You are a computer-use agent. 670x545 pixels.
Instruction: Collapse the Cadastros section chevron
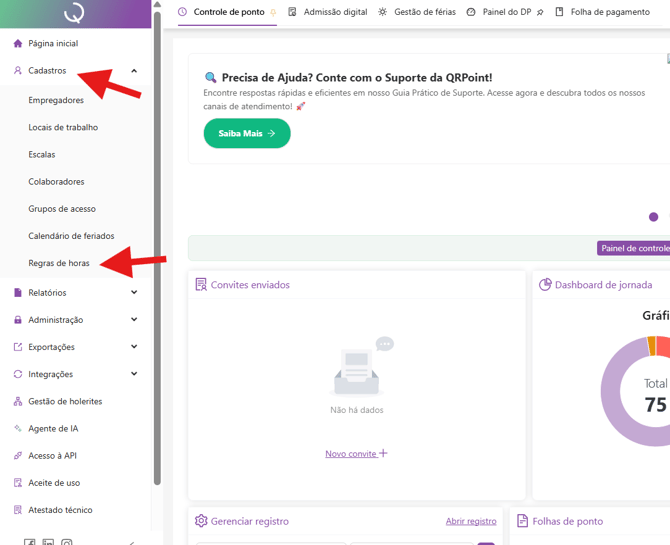(x=134, y=71)
